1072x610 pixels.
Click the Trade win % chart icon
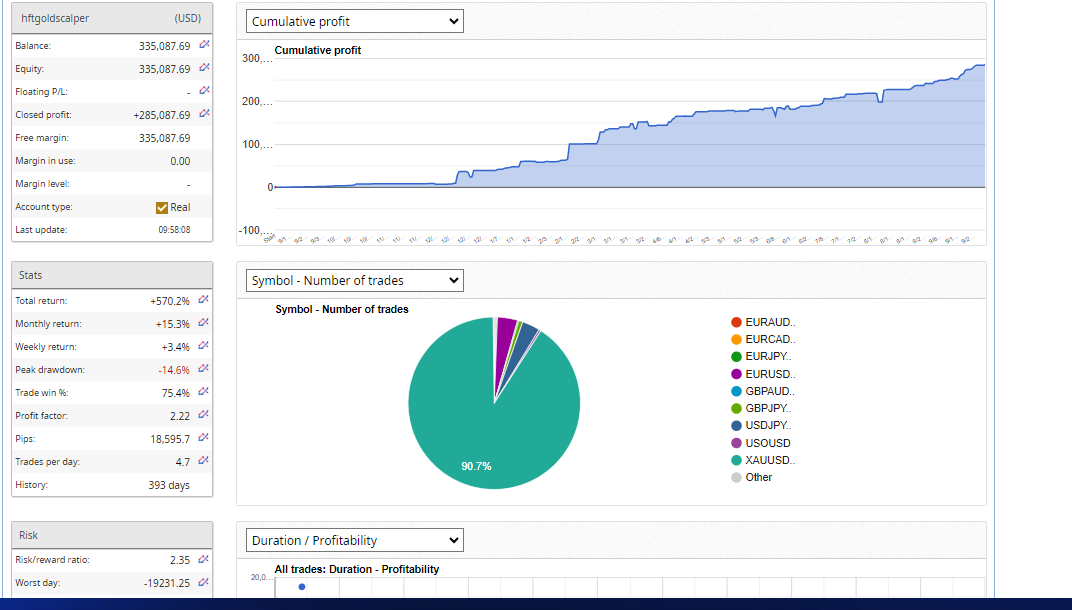[x=204, y=392]
